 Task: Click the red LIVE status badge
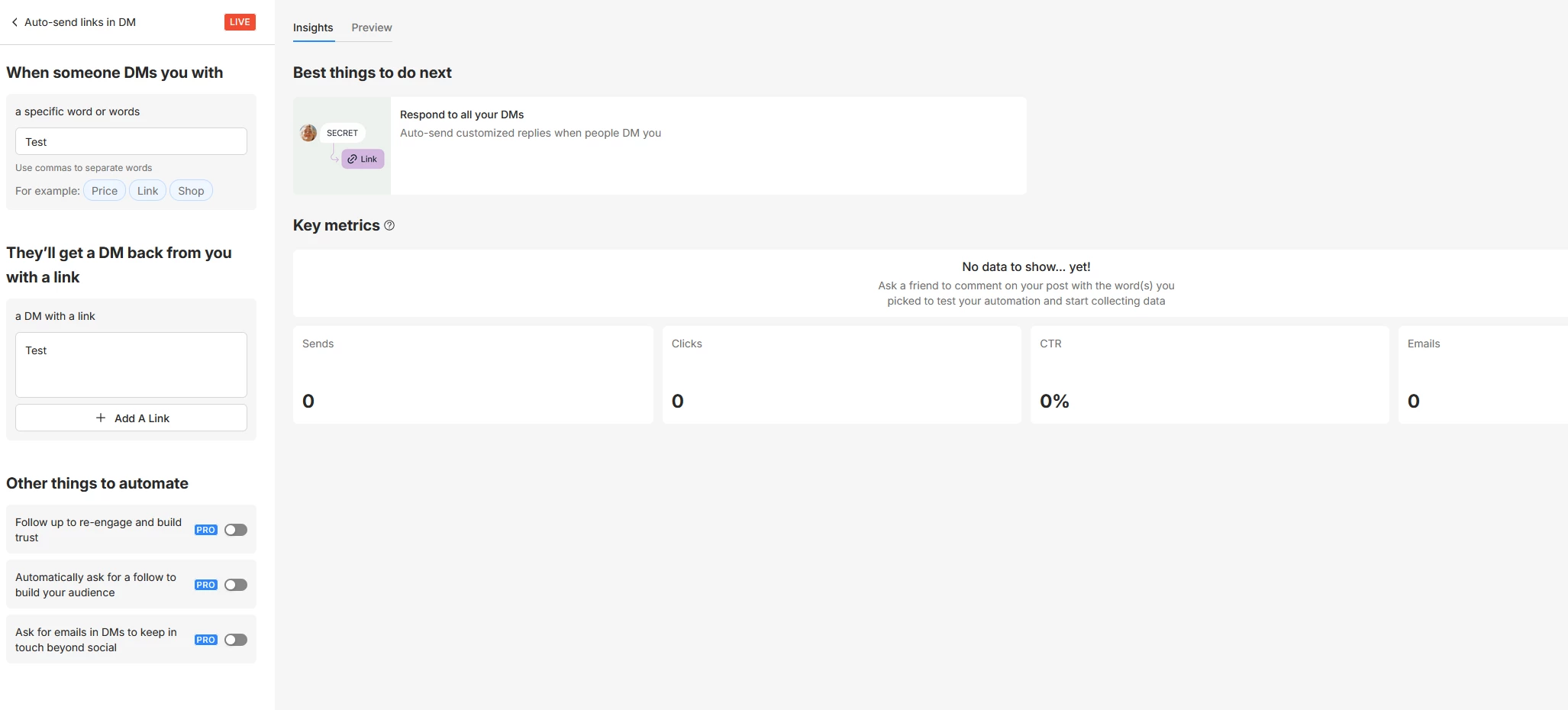click(x=240, y=22)
